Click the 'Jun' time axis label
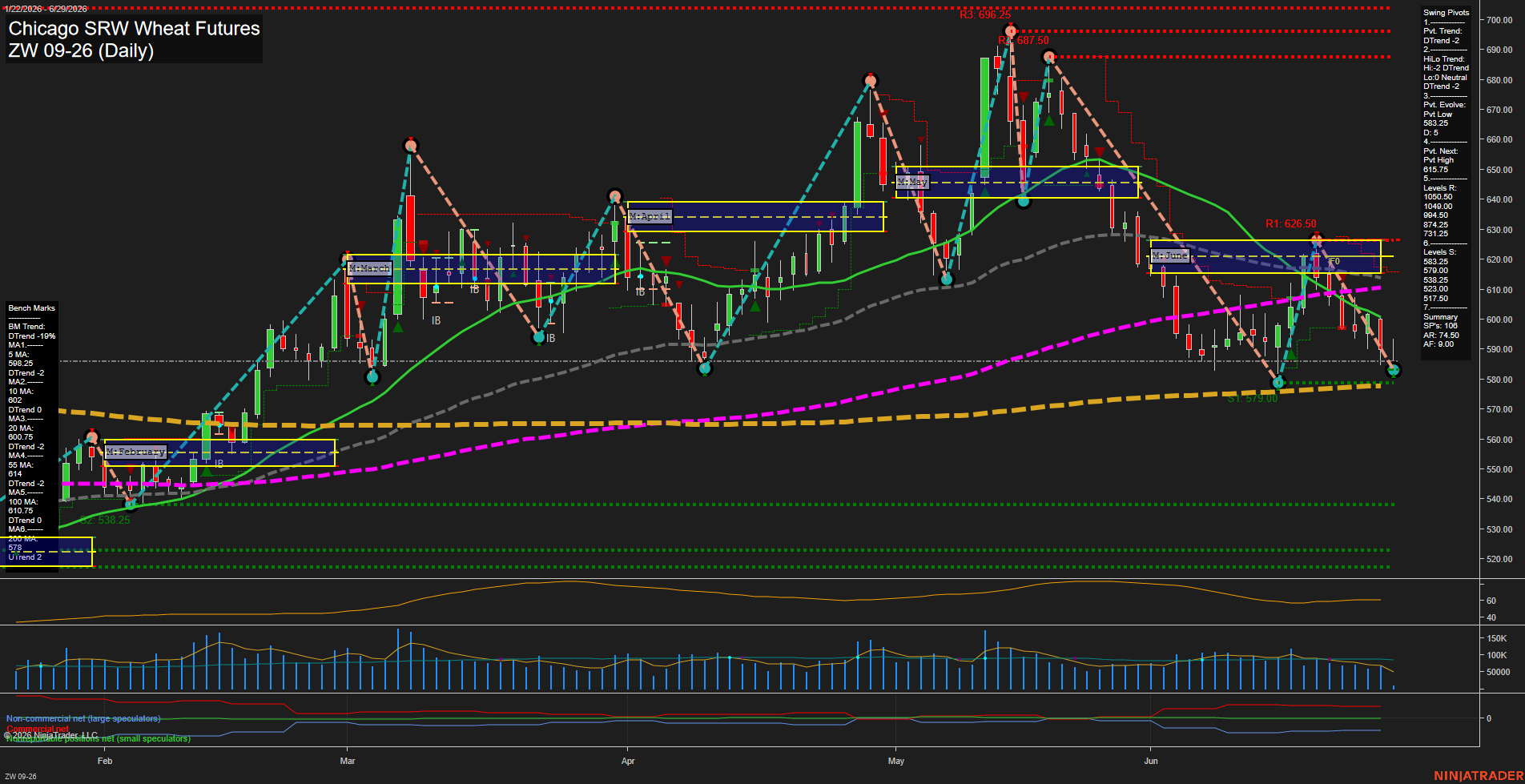This screenshot has height=784, width=1525. [x=1151, y=761]
